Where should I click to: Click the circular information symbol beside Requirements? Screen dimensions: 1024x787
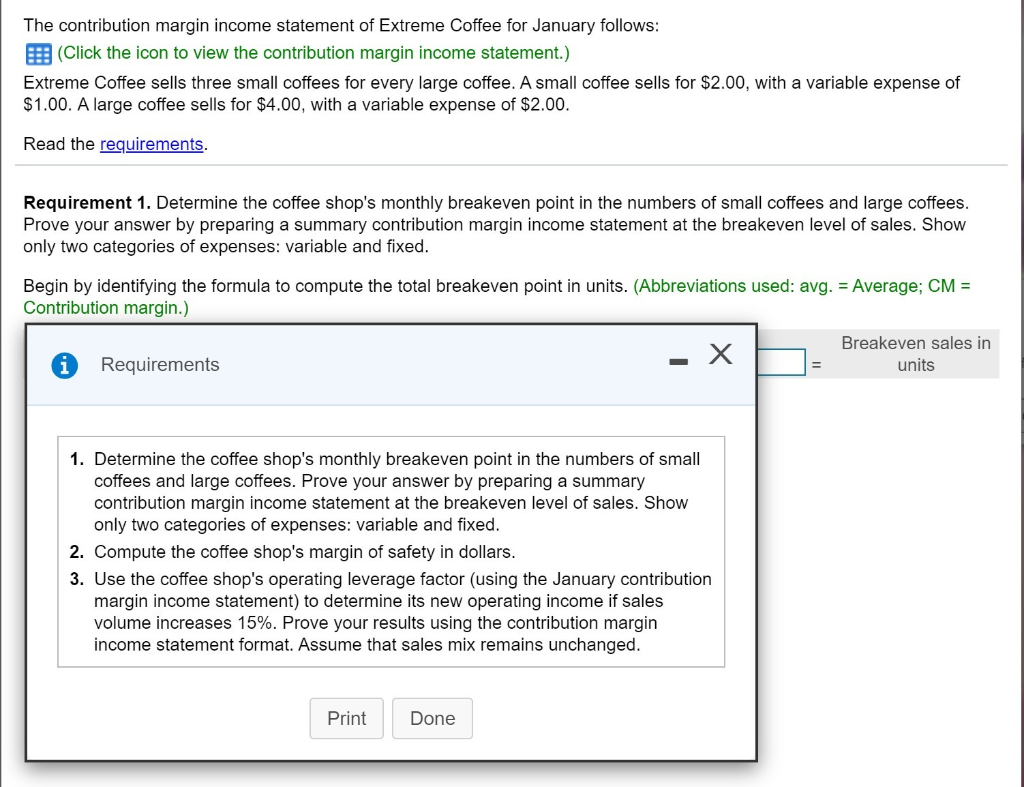tap(64, 365)
